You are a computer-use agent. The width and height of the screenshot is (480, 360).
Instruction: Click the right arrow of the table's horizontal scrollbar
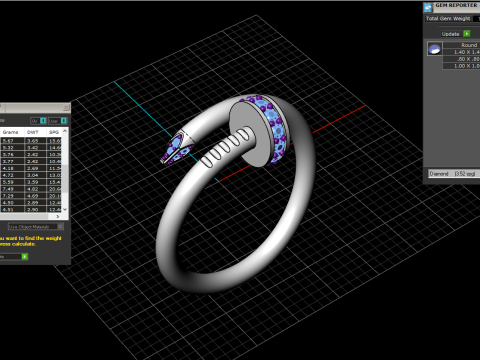pyautogui.click(x=58, y=216)
